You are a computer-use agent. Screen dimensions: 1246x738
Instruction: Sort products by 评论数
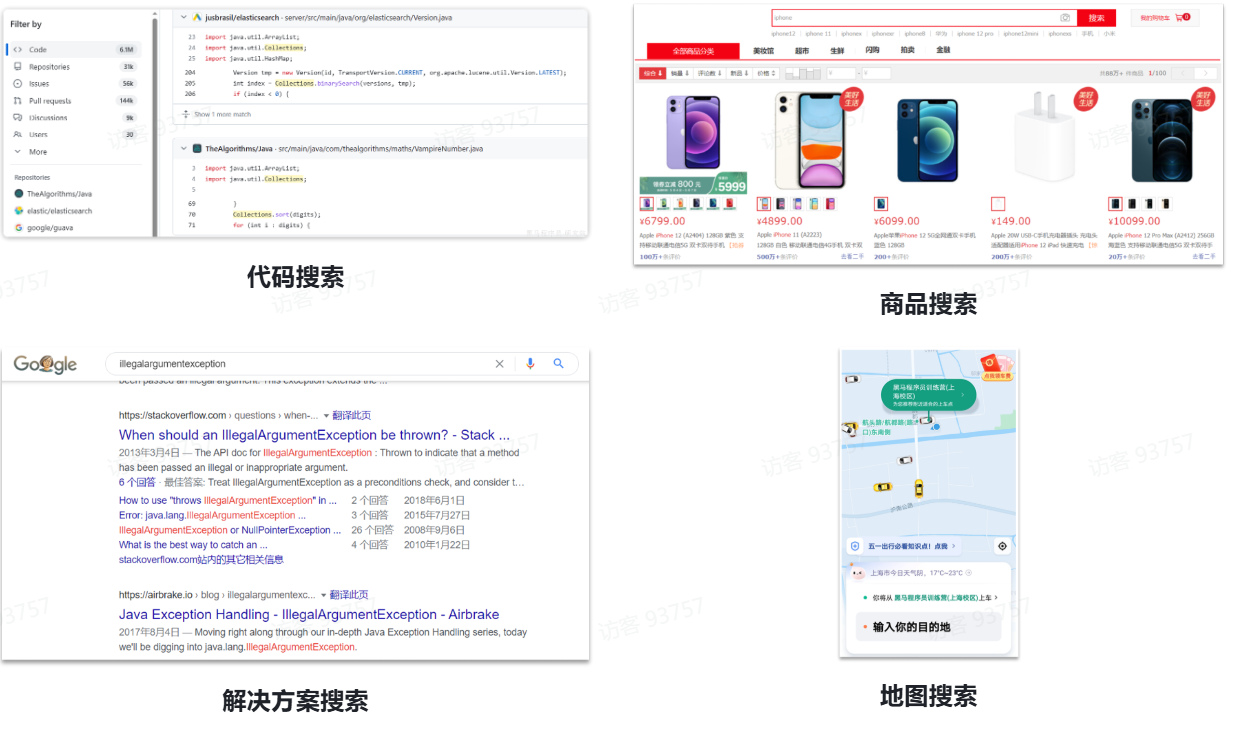710,73
